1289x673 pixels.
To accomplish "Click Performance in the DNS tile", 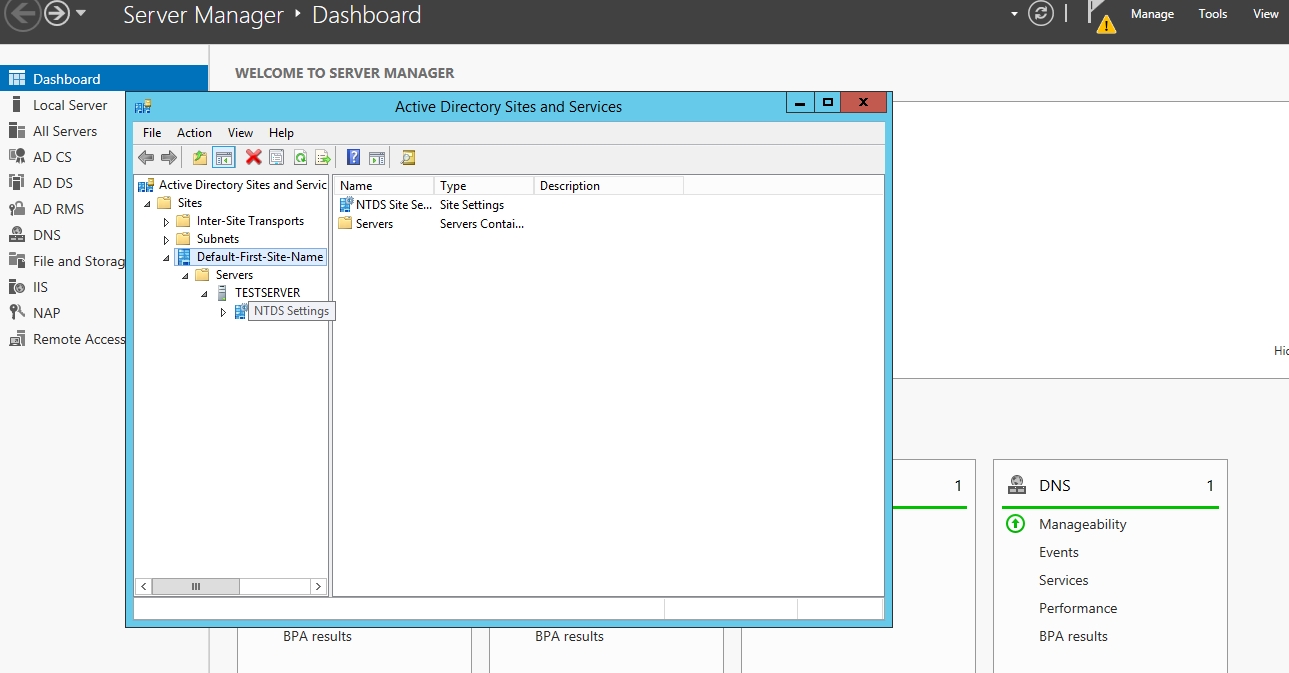I will [1078, 608].
